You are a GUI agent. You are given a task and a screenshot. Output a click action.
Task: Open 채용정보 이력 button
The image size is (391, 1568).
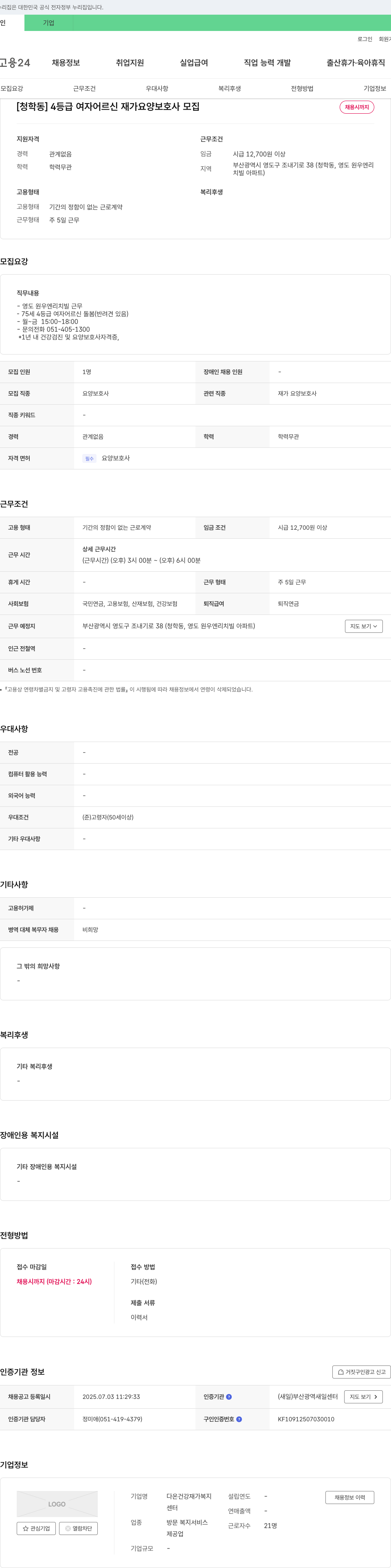click(349, 1498)
